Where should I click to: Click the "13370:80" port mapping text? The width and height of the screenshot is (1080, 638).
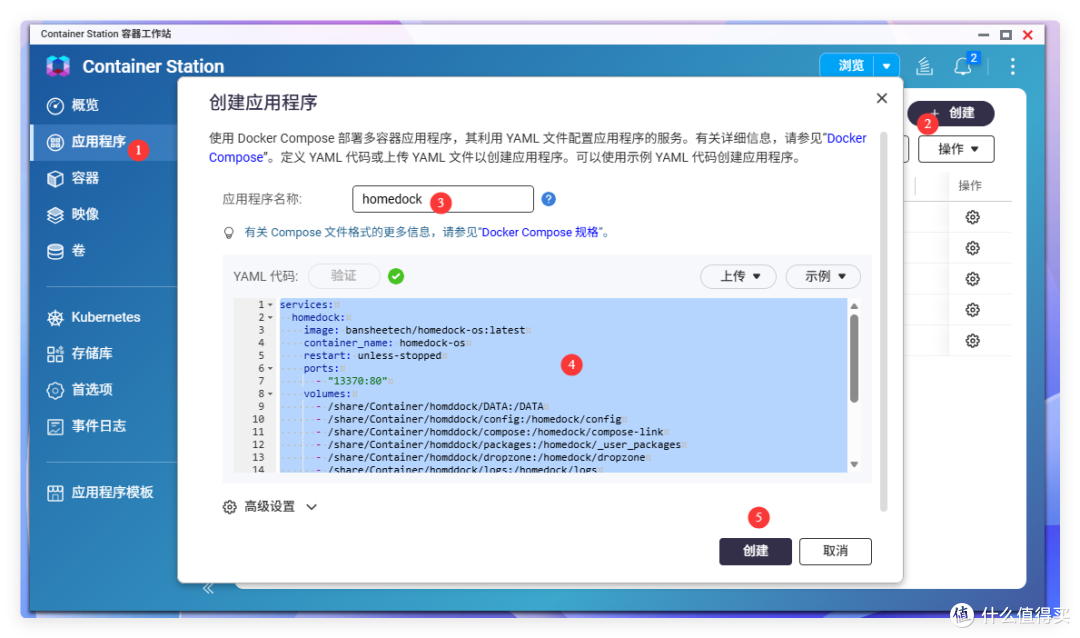click(x=357, y=381)
